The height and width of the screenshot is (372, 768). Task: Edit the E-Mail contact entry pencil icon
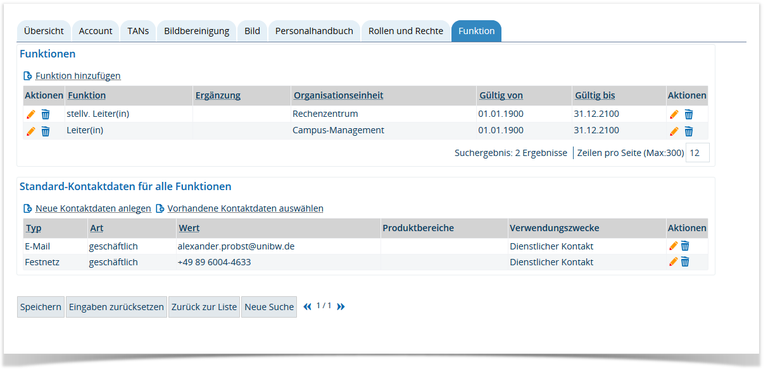tap(673, 246)
